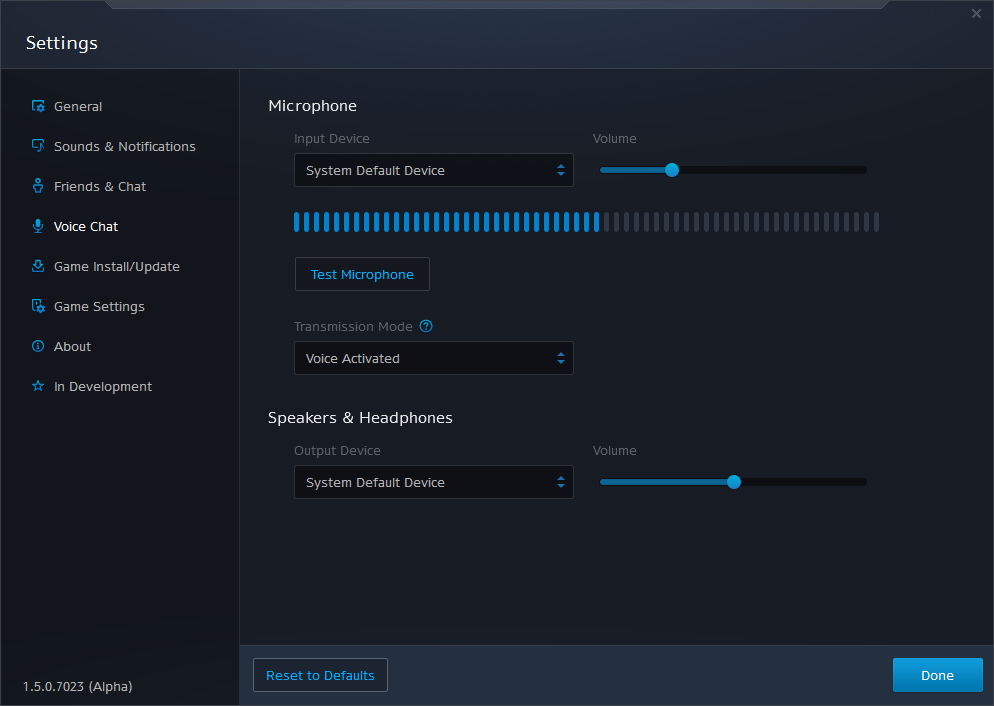Click the speakers Volume slider handle
Viewport: 994px width, 706px height.
[x=734, y=482]
